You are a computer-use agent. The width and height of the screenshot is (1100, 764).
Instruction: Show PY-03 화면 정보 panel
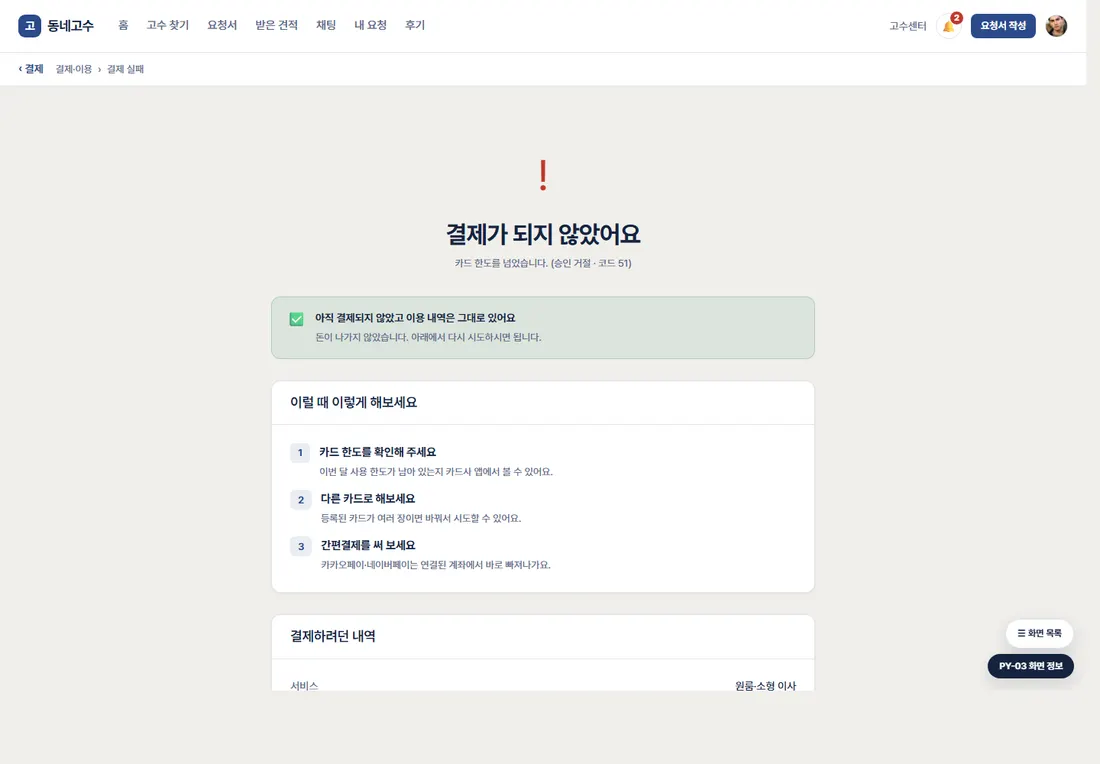point(1031,666)
